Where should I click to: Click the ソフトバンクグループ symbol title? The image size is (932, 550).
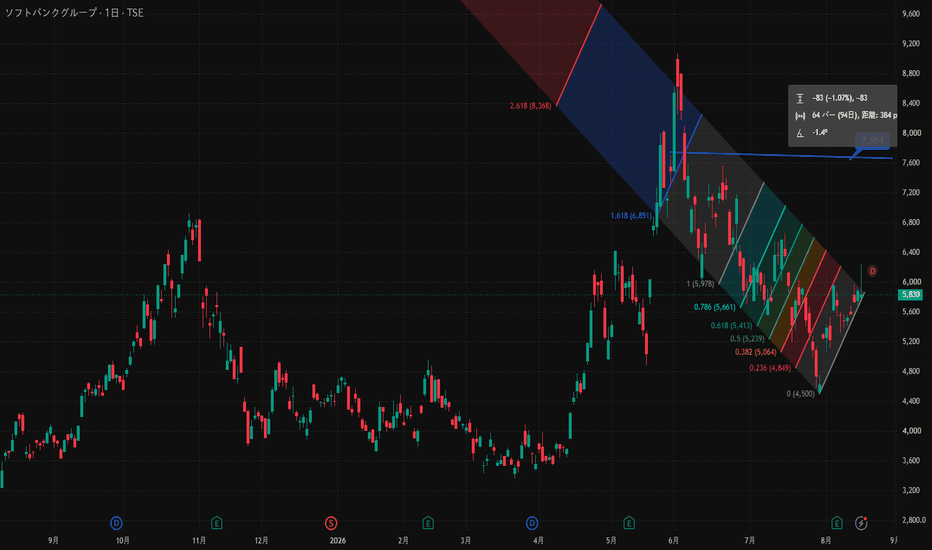point(51,13)
